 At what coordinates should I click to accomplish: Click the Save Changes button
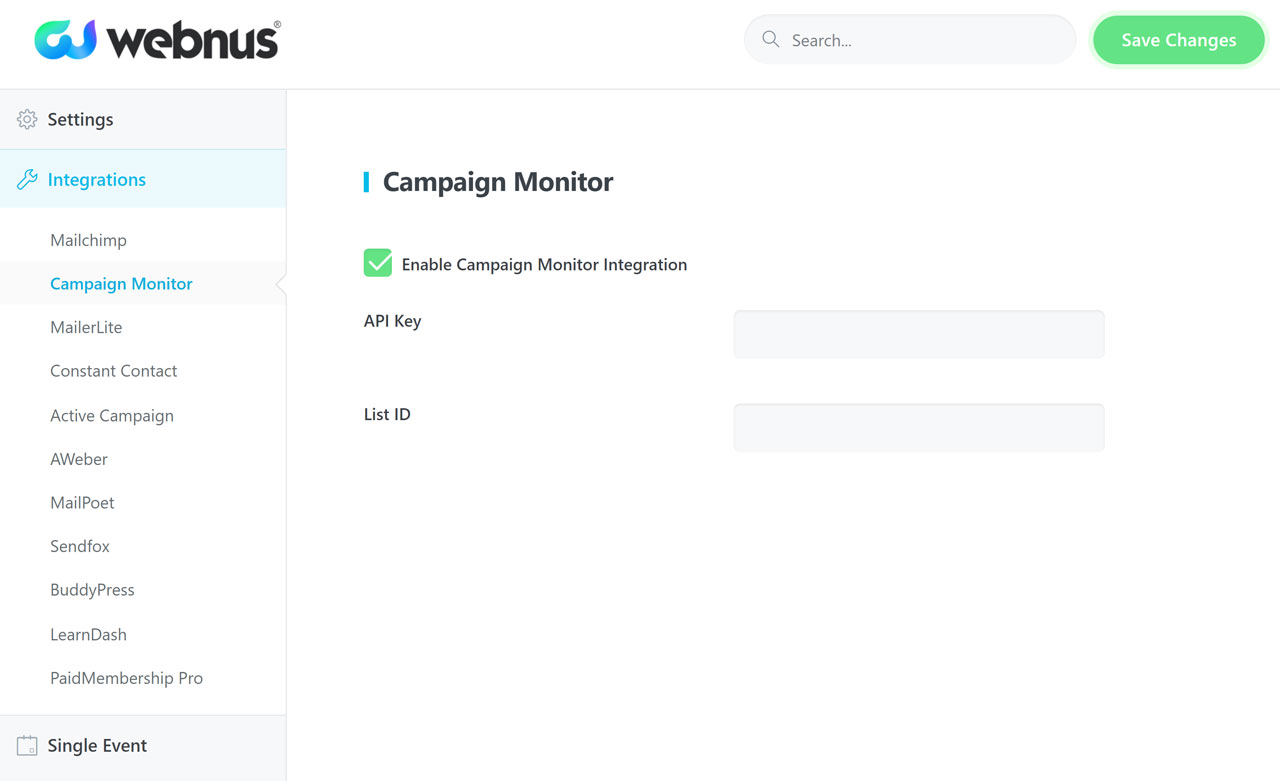[x=1178, y=40]
